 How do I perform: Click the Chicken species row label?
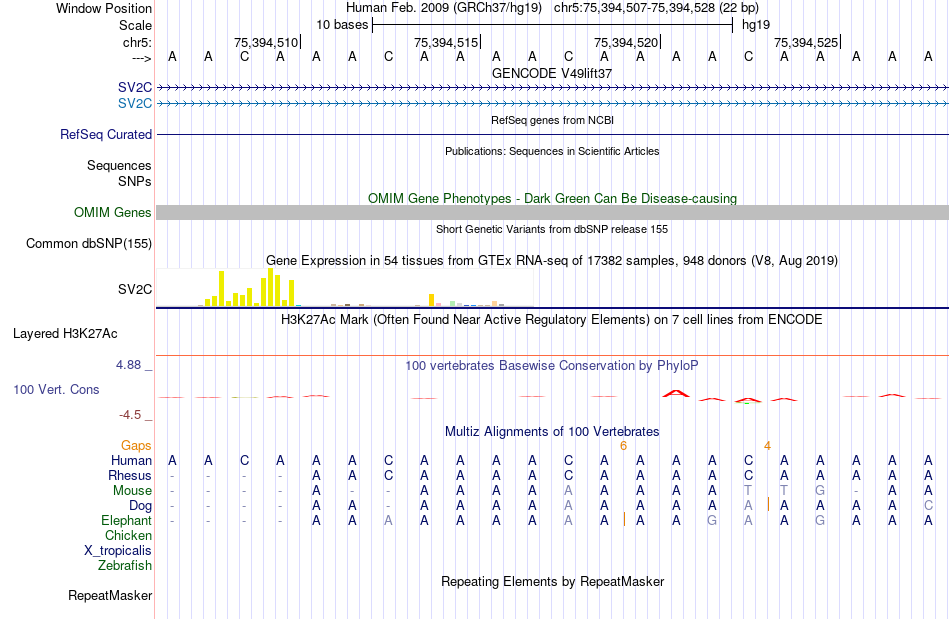click(x=128, y=535)
